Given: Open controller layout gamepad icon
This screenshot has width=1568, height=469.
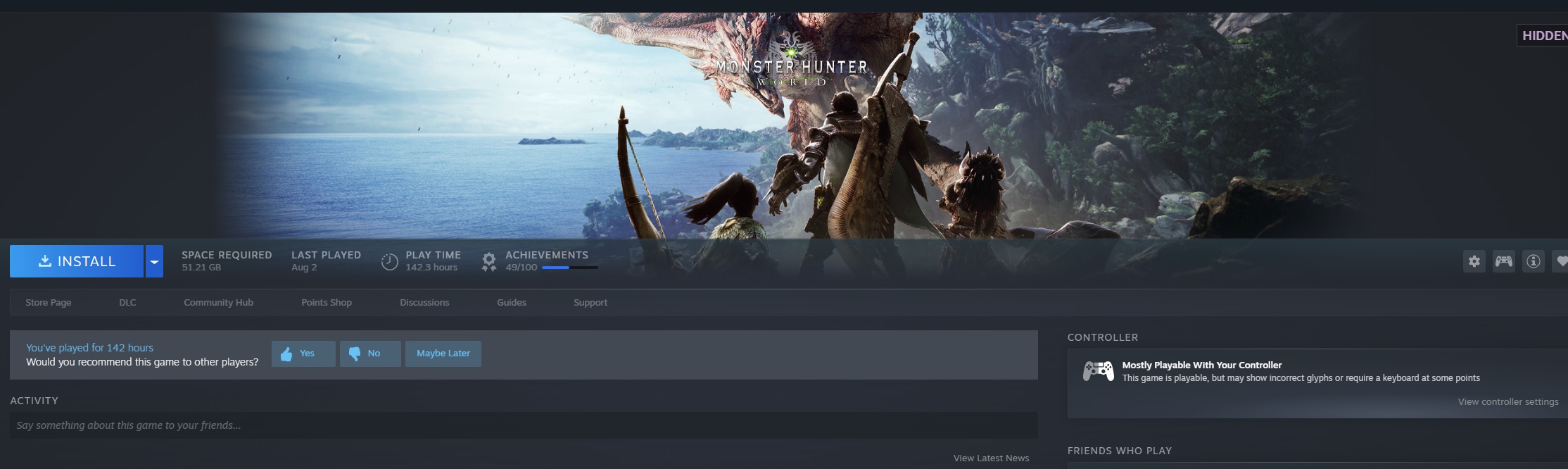Looking at the screenshot, I should pos(1503,261).
